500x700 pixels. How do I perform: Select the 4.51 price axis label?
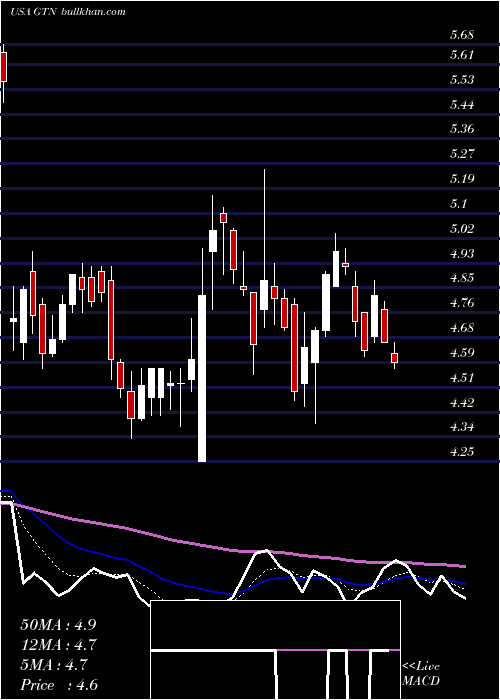[x=462, y=378]
